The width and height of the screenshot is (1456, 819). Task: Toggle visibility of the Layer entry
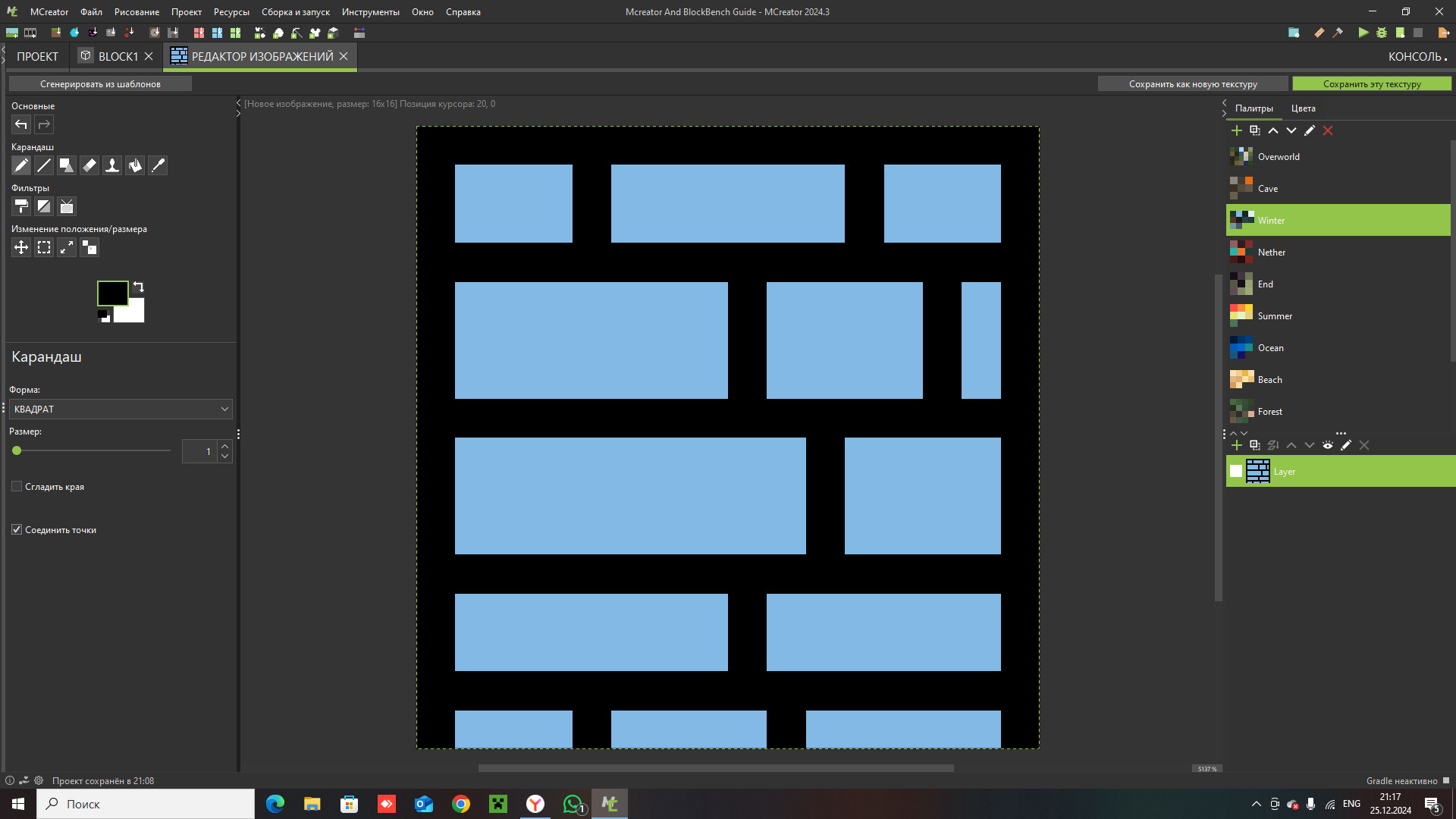(1235, 471)
